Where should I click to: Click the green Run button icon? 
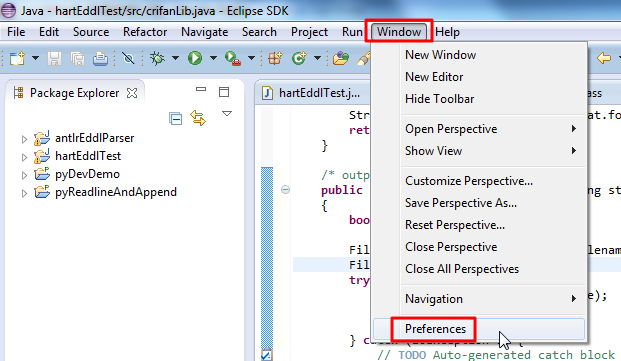click(x=194, y=58)
